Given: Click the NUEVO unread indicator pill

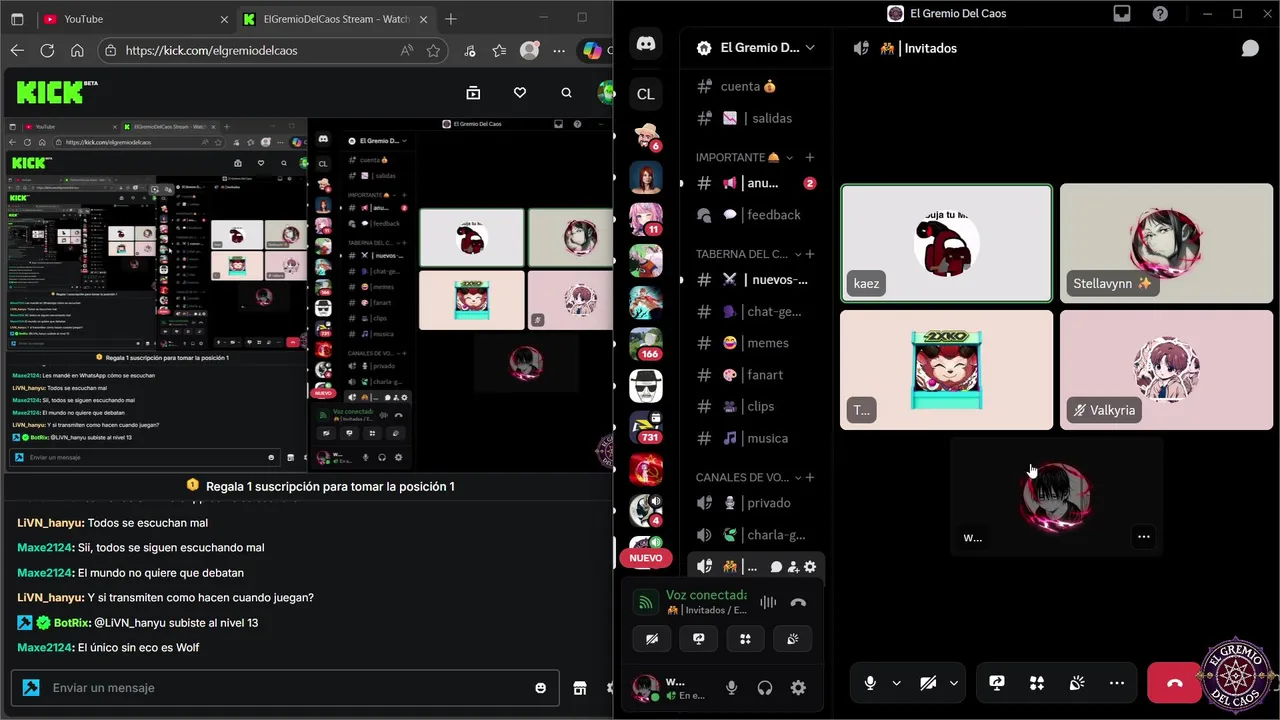Looking at the screenshot, I should click(645, 558).
